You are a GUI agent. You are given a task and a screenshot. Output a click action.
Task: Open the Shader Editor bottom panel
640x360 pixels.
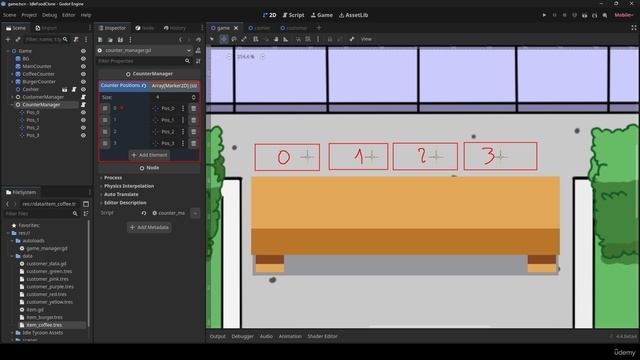(322, 336)
